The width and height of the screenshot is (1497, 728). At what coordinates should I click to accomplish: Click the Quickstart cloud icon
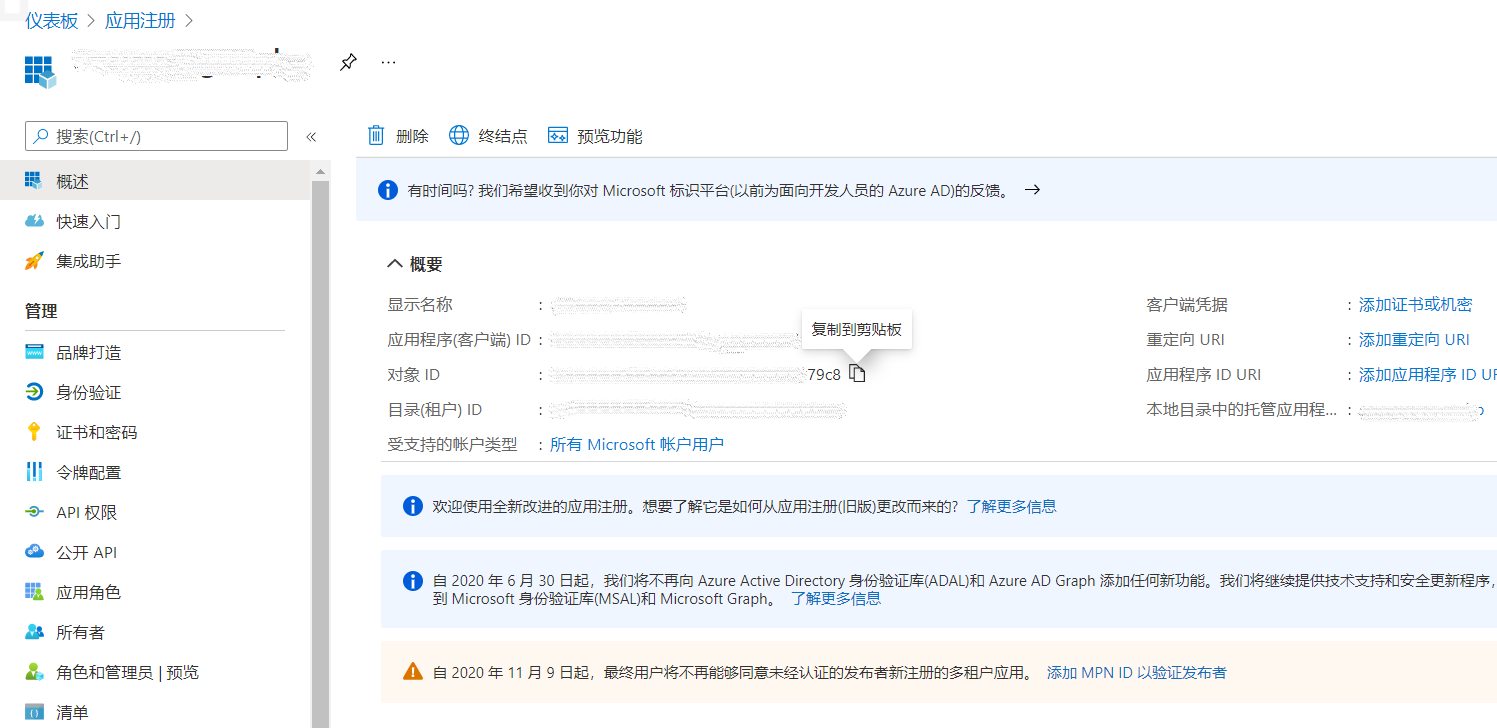point(34,221)
